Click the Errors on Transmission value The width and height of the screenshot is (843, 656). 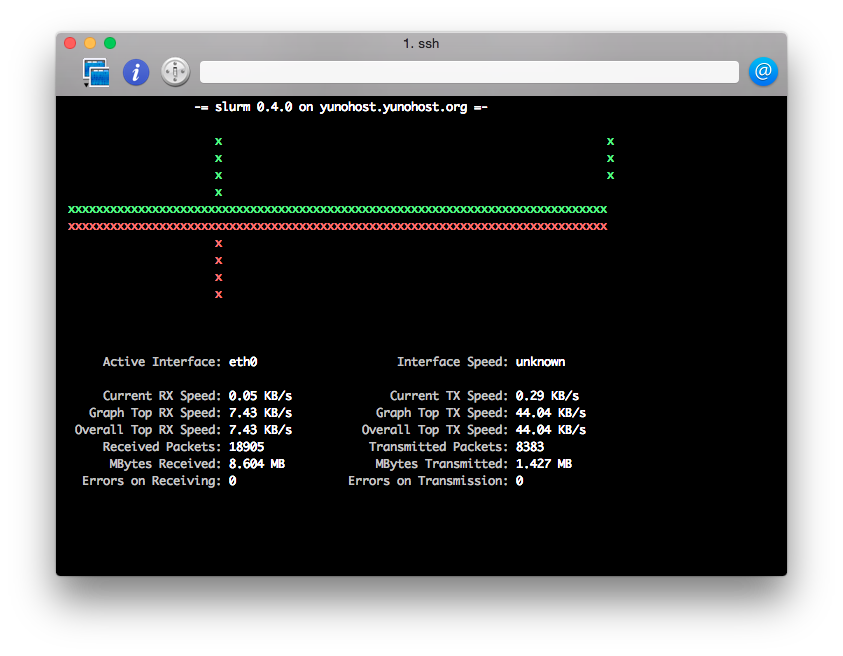click(519, 481)
